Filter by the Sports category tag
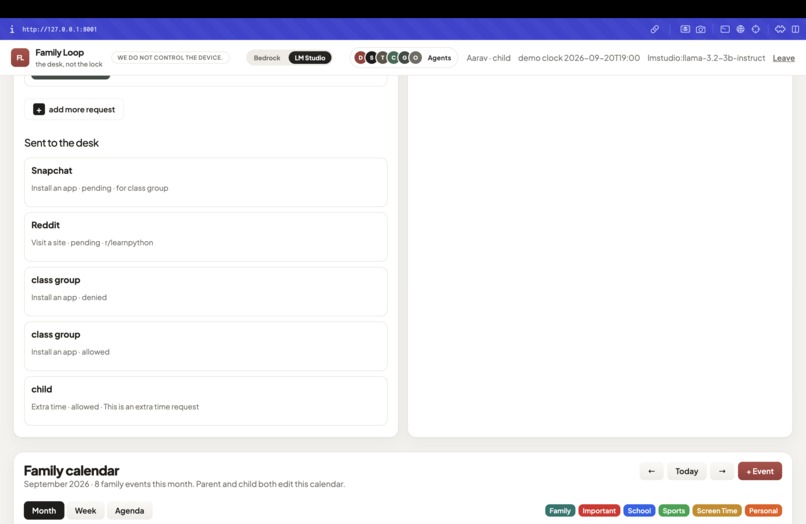Screen dimensions: 806x524 click(x=673, y=511)
